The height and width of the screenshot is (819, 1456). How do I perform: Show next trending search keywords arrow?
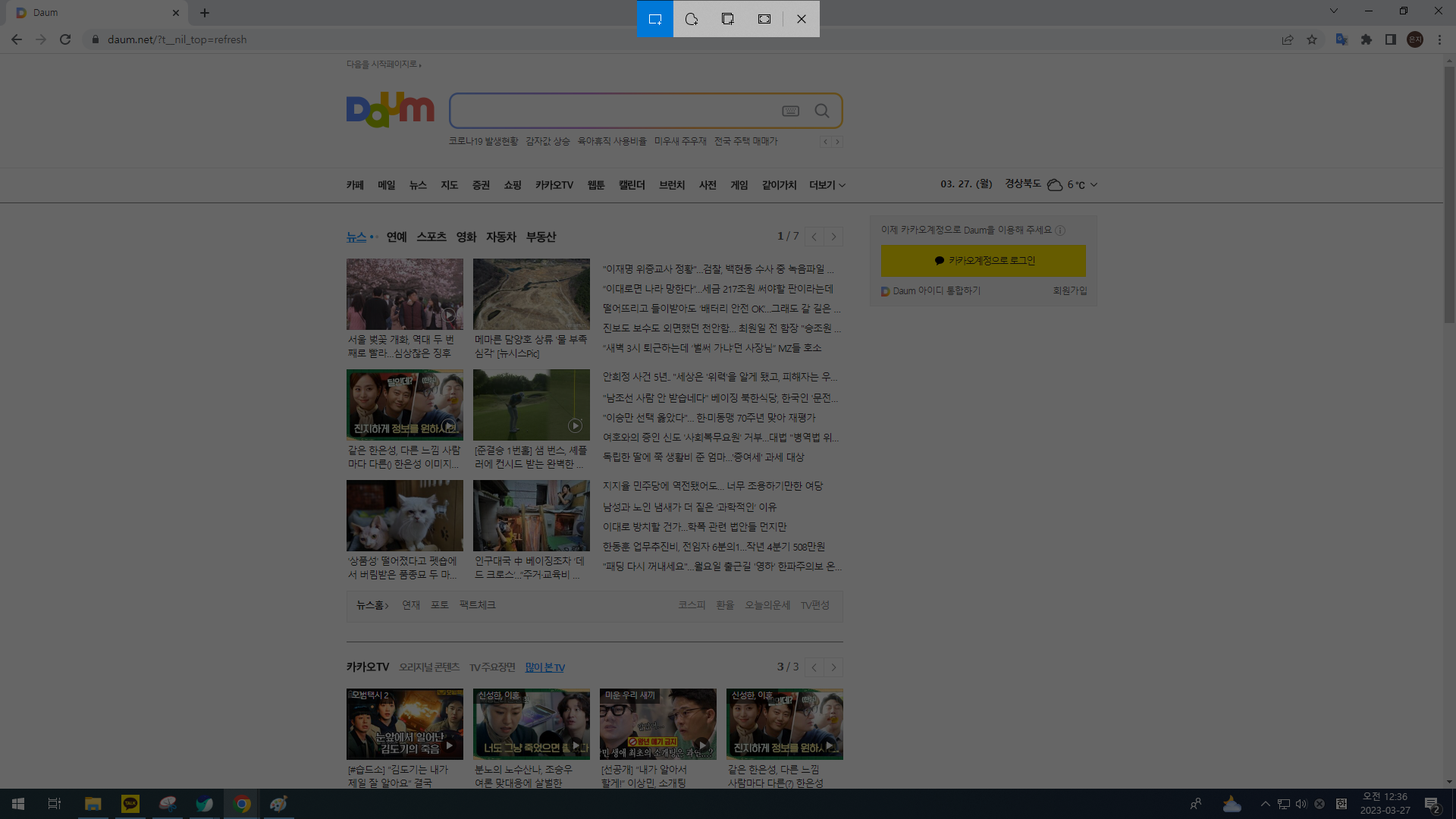[837, 142]
